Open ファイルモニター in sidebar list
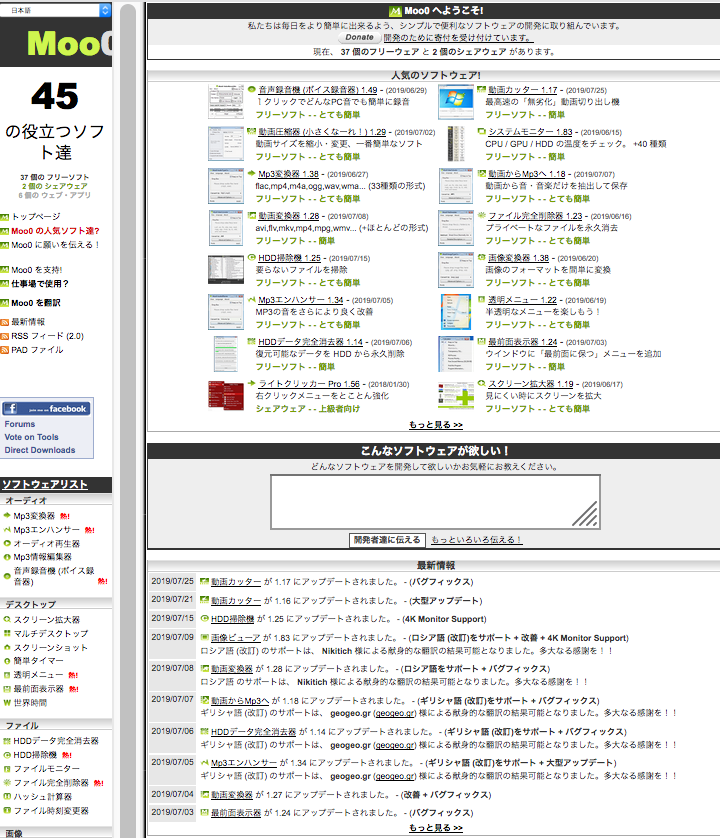This screenshot has height=838, width=720. [x=47, y=769]
